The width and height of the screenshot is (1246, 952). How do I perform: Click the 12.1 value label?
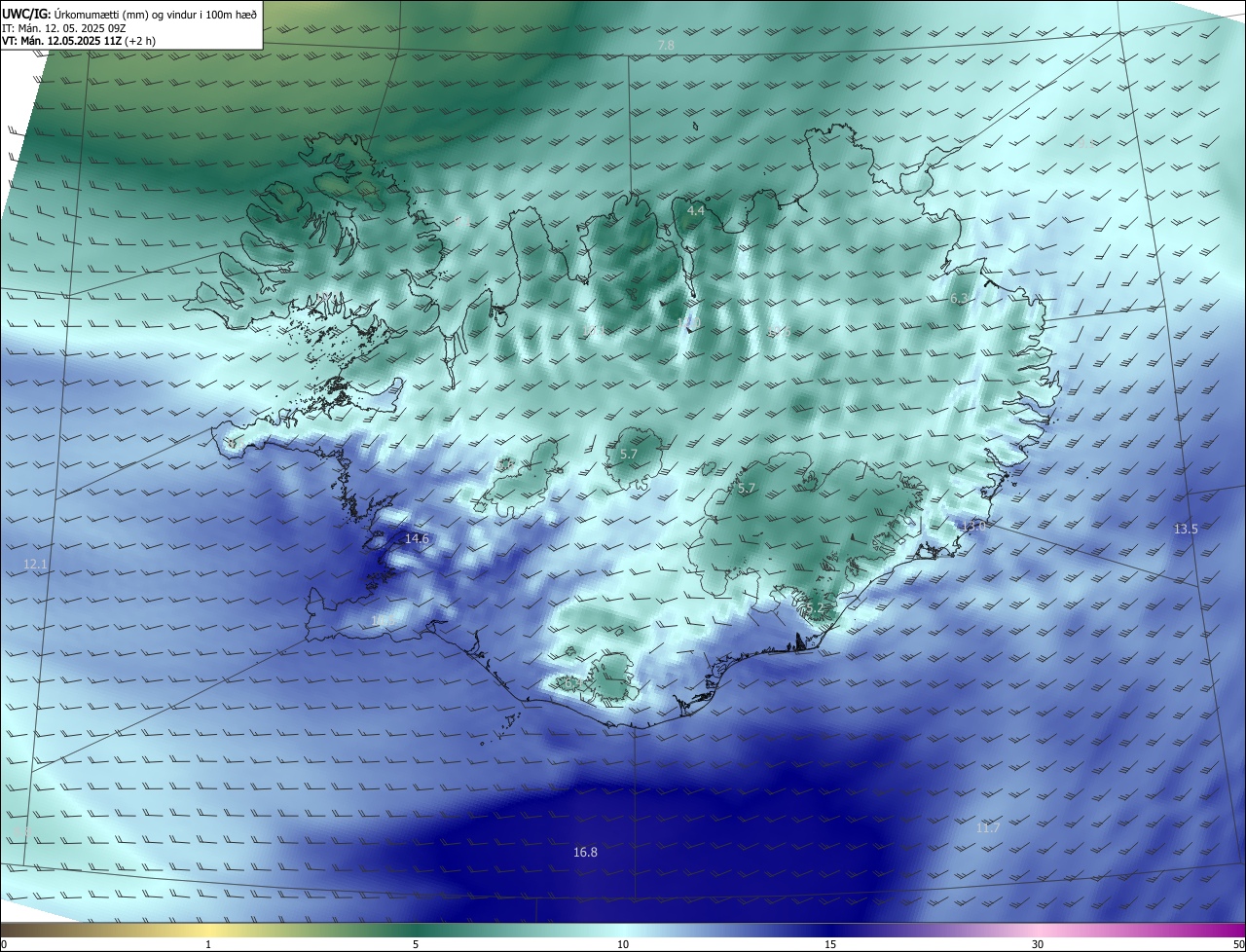[35, 565]
